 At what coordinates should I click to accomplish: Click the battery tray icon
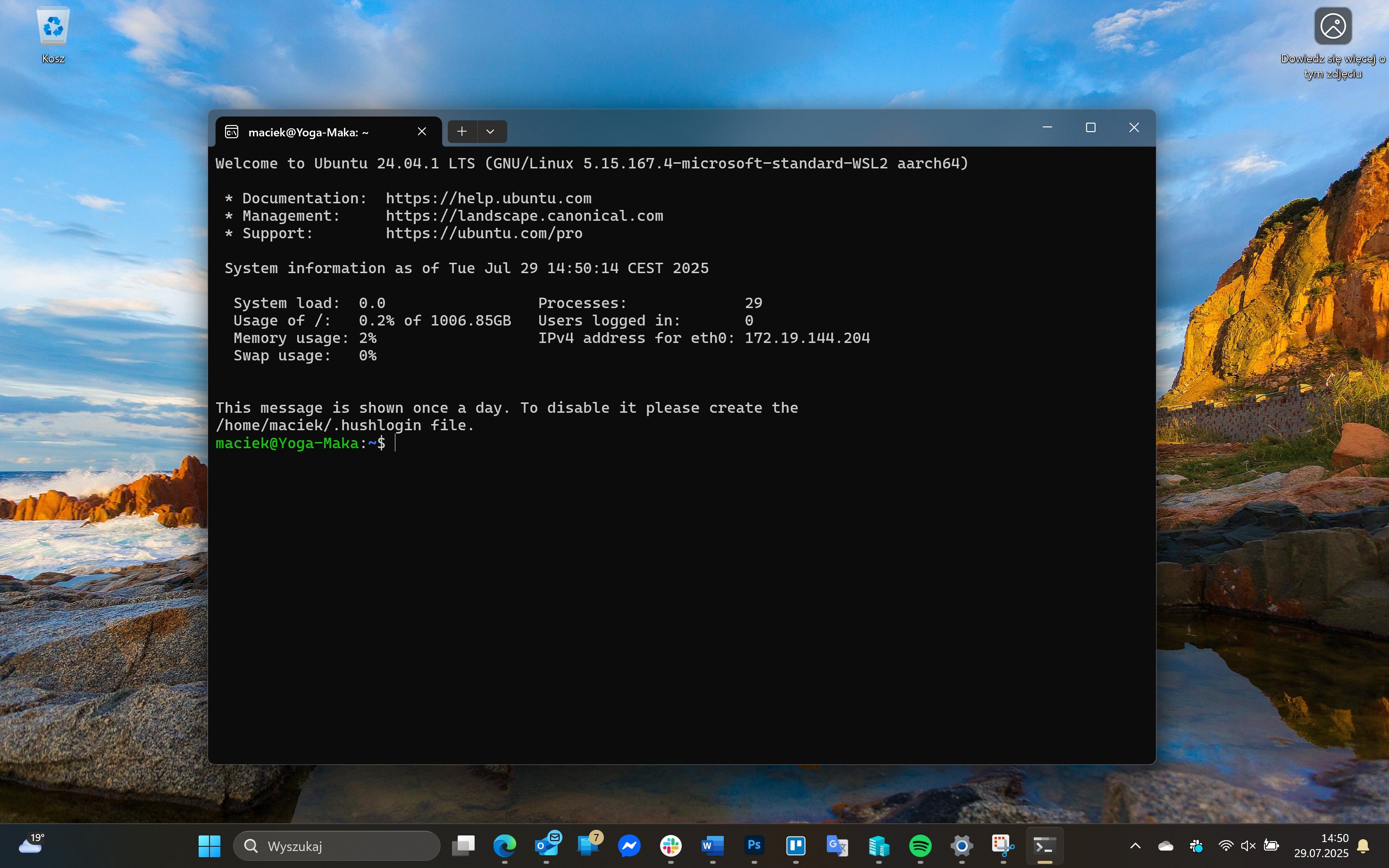pyautogui.click(x=1272, y=846)
